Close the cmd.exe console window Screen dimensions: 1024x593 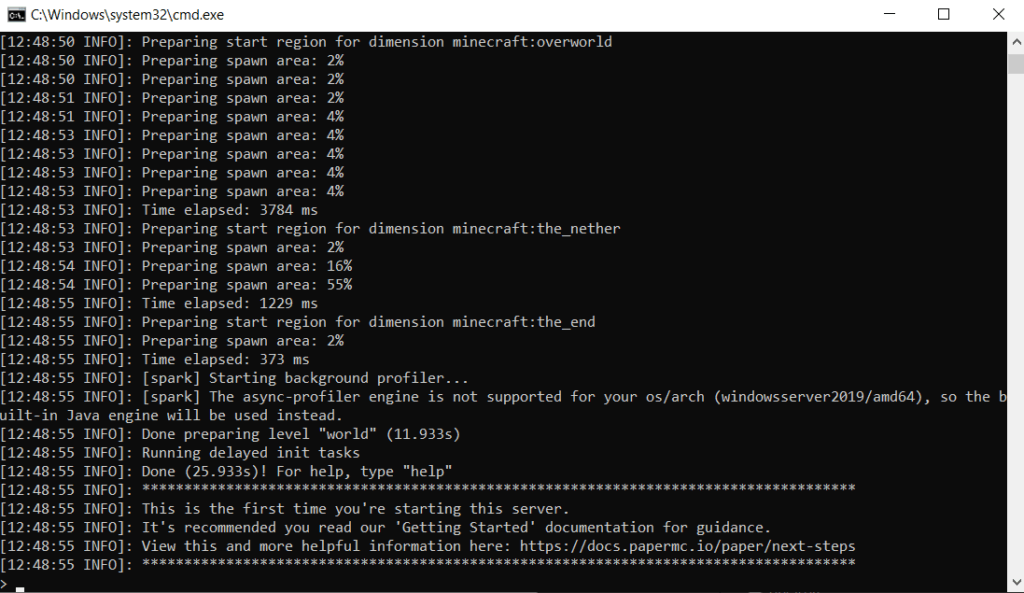(x=998, y=14)
